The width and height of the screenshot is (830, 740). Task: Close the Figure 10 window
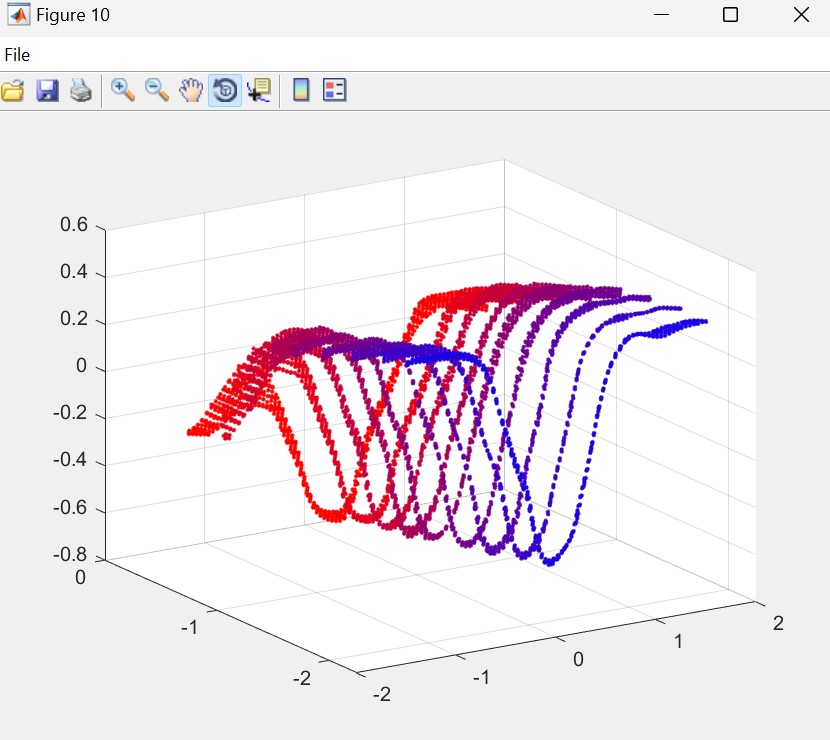(800, 15)
